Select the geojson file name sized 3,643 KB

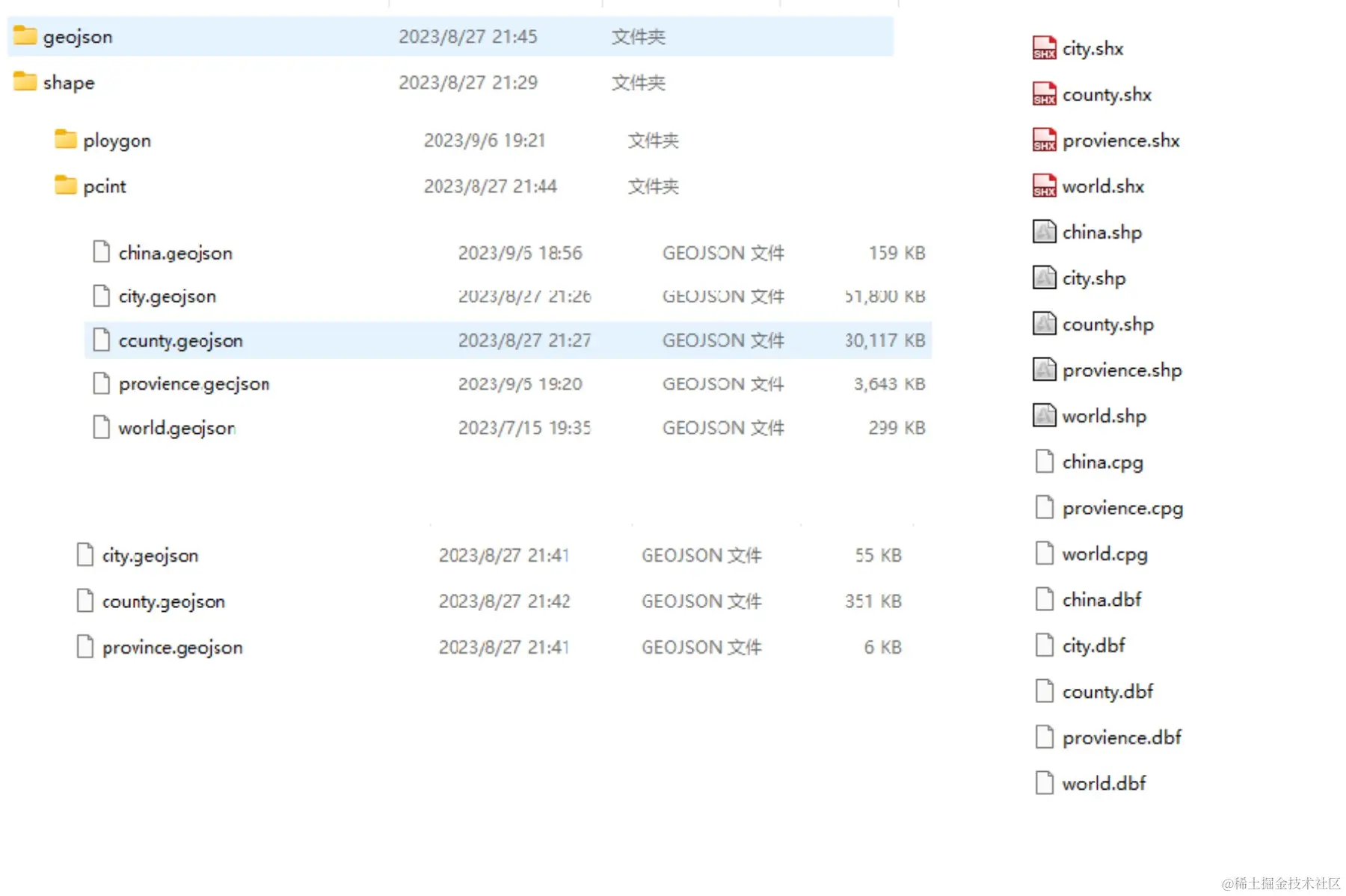pos(194,384)
